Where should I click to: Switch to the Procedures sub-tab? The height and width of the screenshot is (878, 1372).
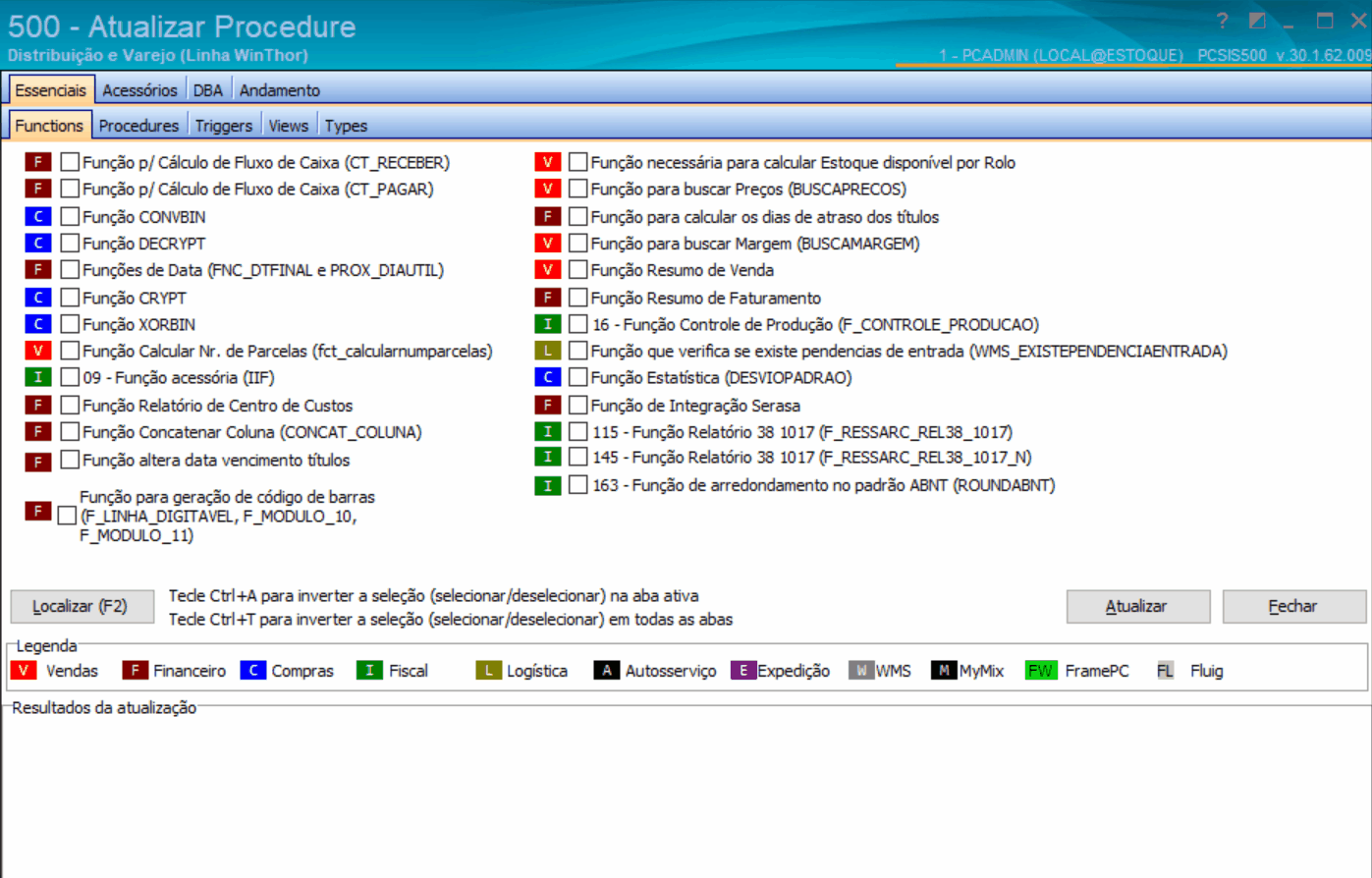click(x=138, y=126)
